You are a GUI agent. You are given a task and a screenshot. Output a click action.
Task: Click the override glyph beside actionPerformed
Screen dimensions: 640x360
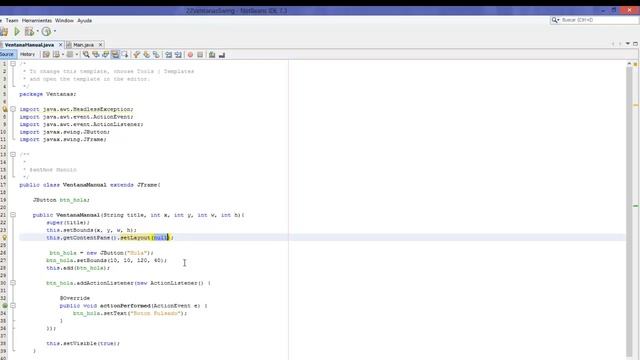pyautogui.click(x=4, y=305)
